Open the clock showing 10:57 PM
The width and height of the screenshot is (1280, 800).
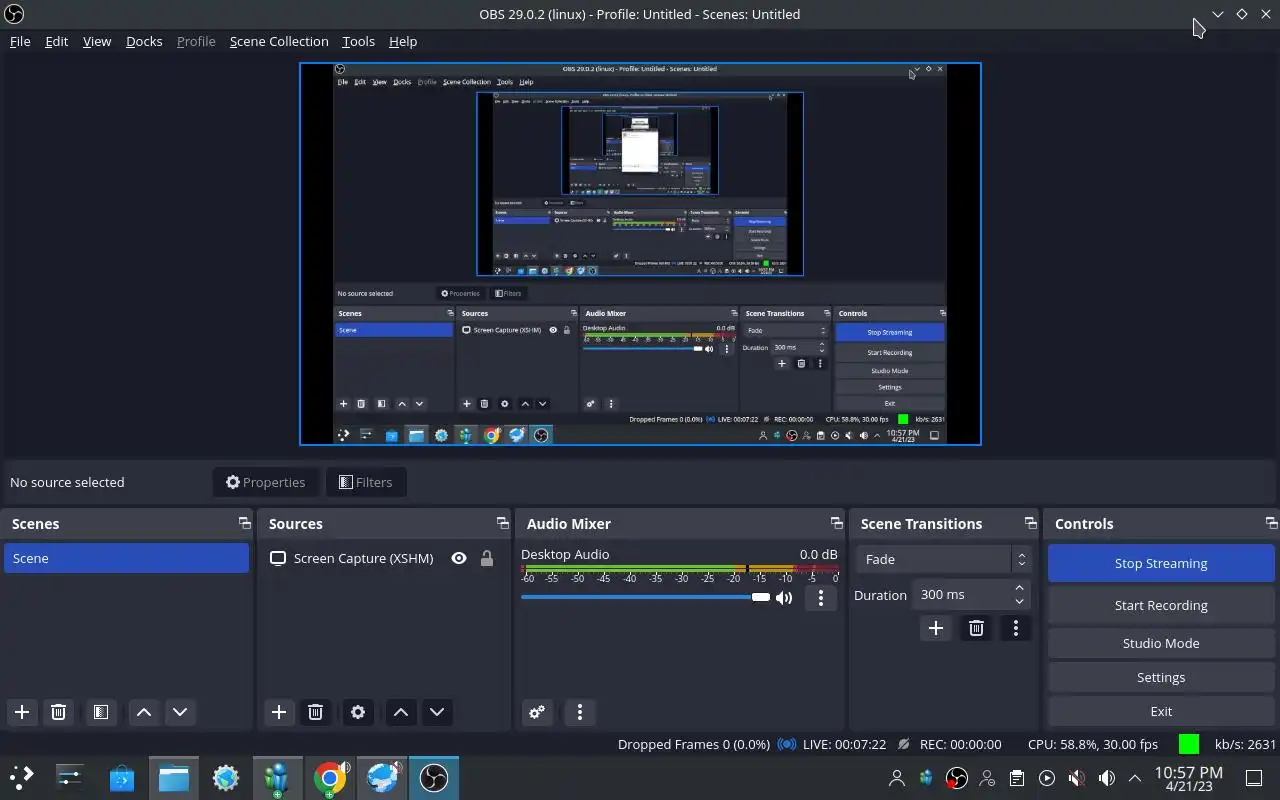[1188, 778]
